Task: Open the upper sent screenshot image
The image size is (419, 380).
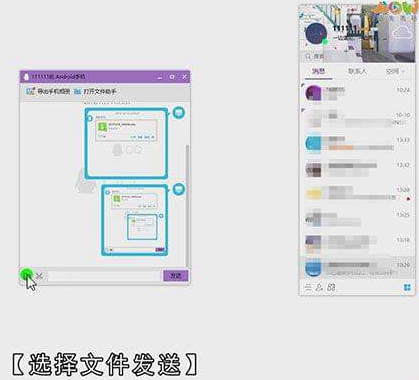Action: point(126,143)
